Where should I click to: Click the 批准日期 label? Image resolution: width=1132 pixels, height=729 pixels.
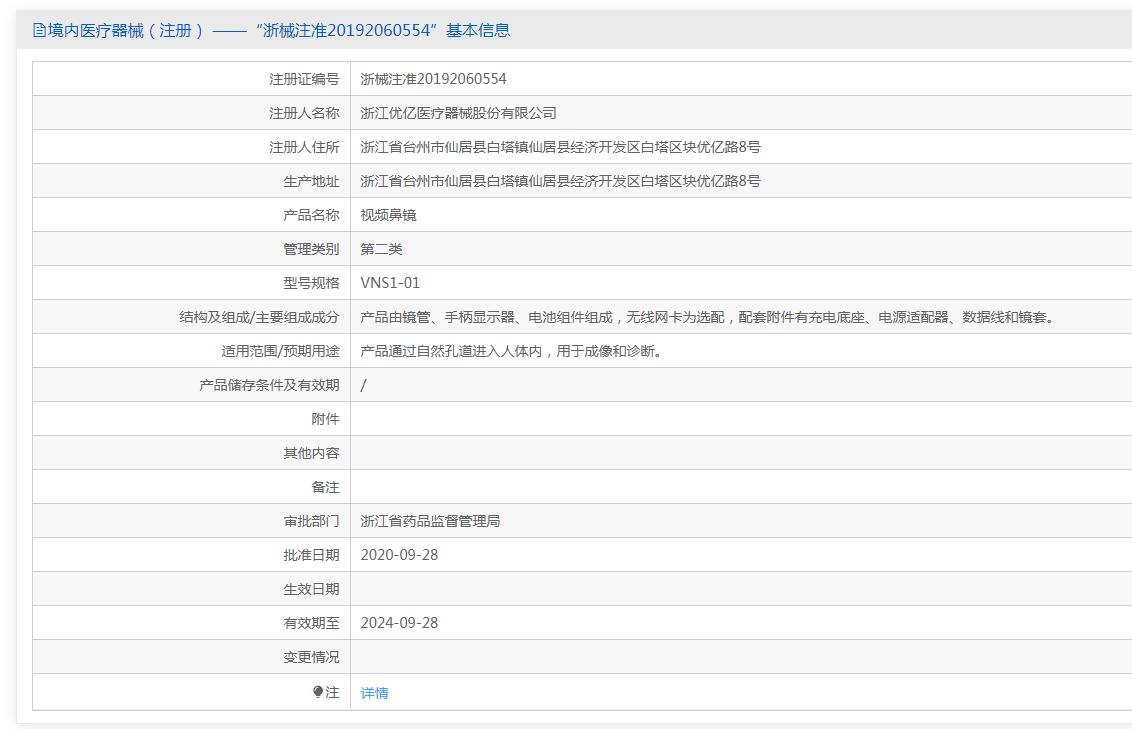coord(311,554)
